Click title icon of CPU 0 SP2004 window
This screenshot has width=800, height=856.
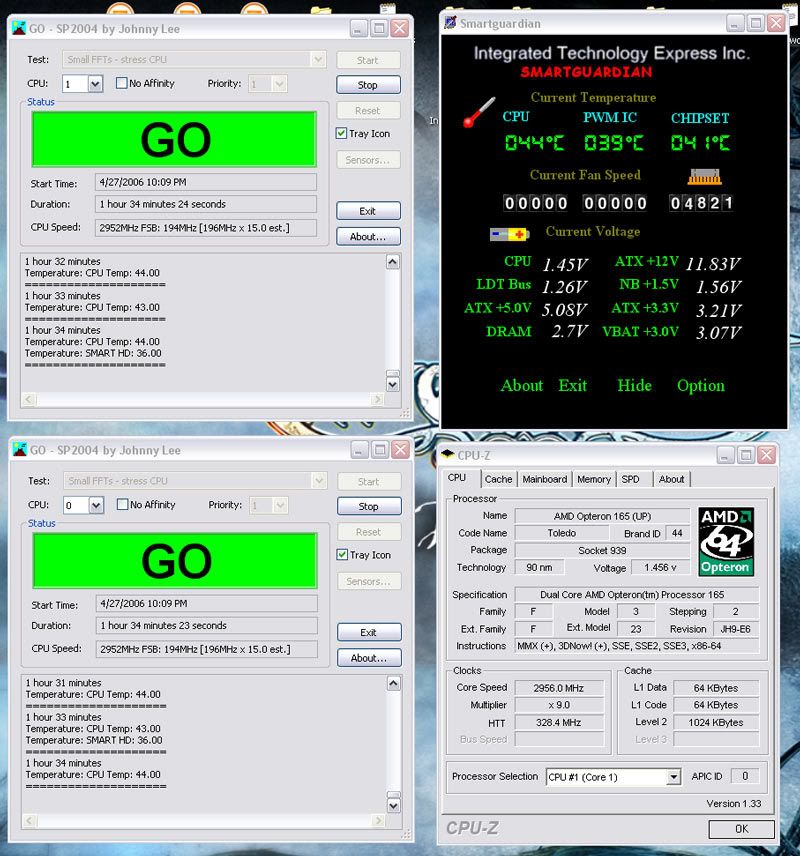coord(20,450)
